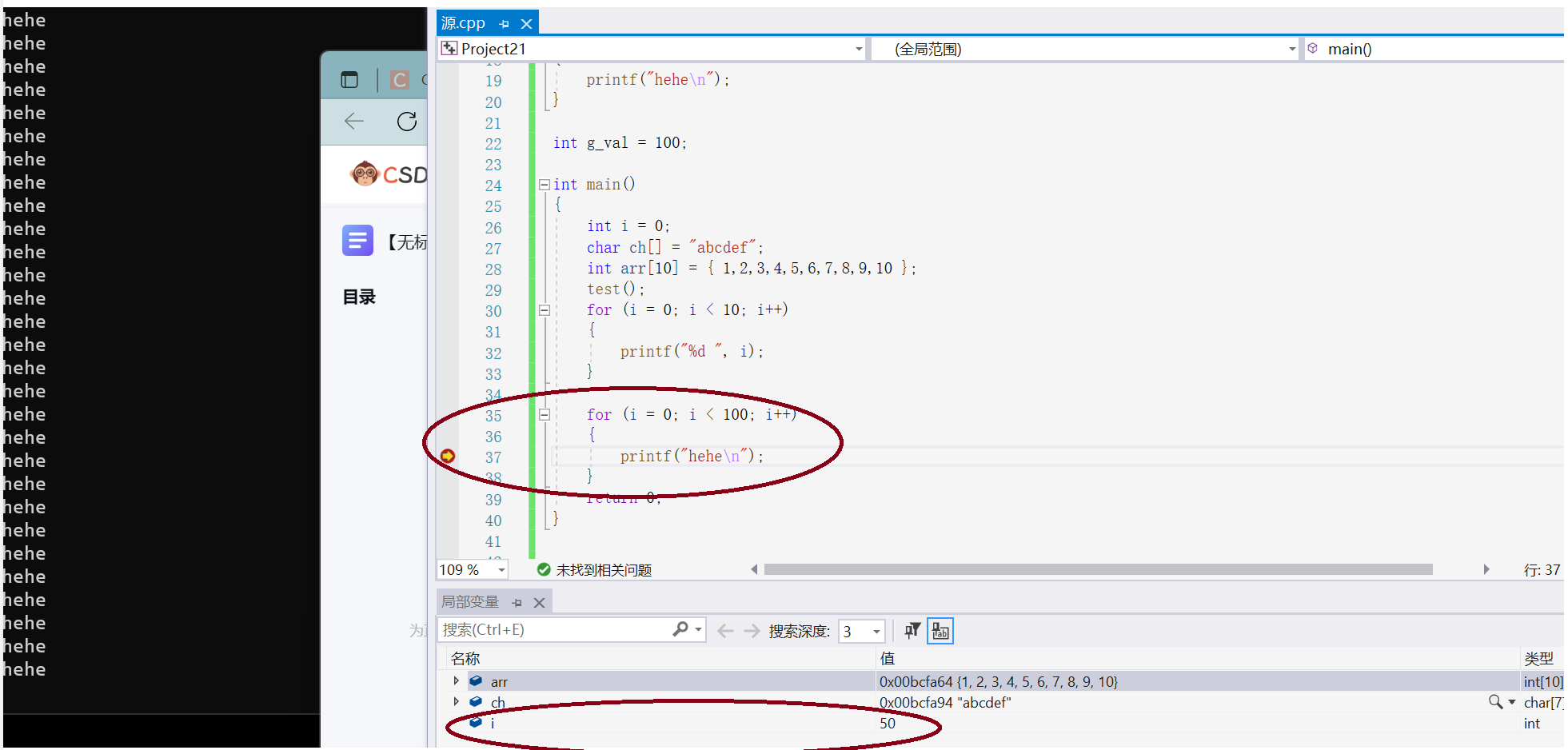Screen dimensions: 1568x750
Task: Toggle the highlighted format icon in locals toolbar
Action: 940,631
